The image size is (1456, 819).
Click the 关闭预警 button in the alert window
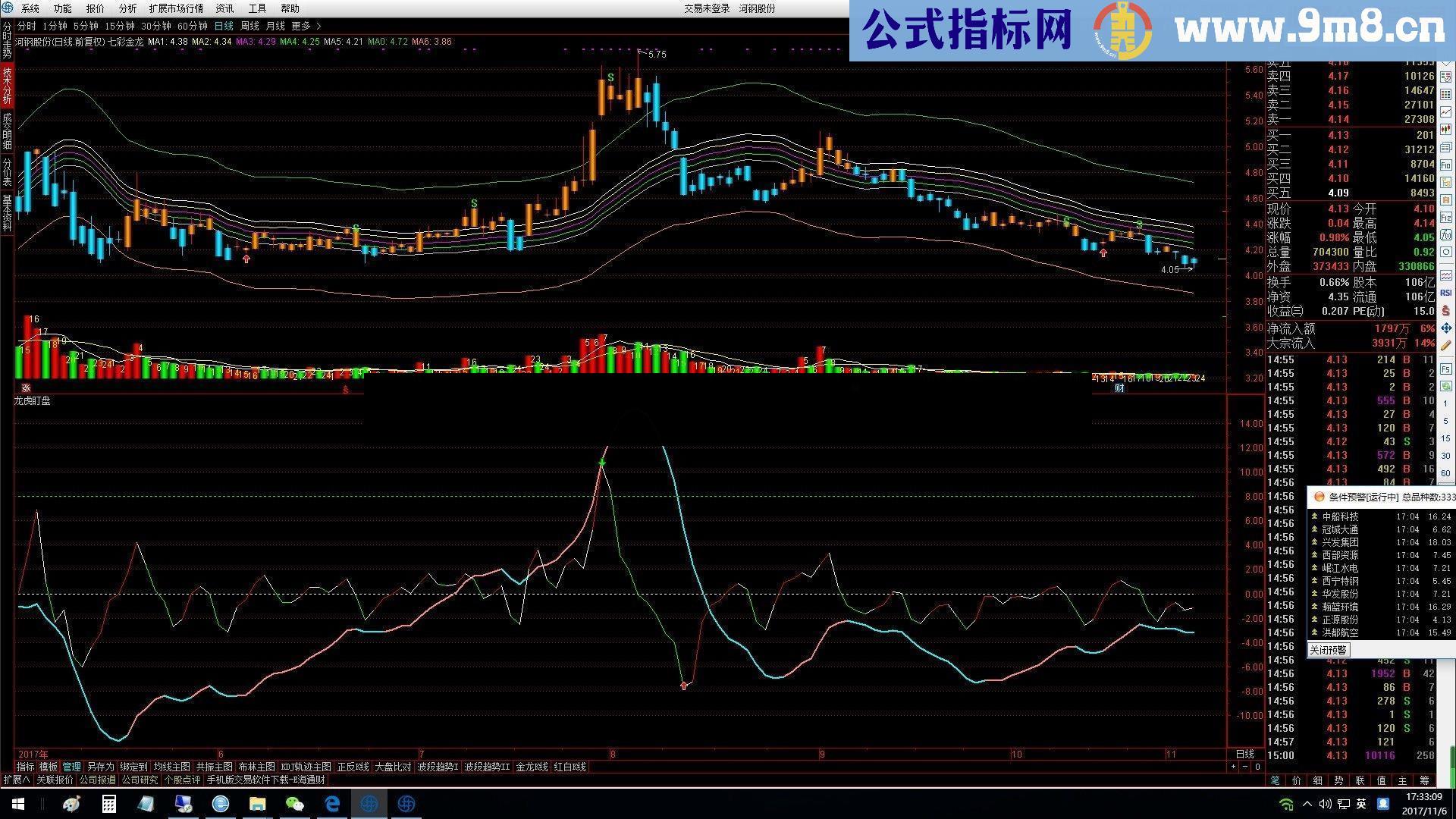pos(1328,650)
